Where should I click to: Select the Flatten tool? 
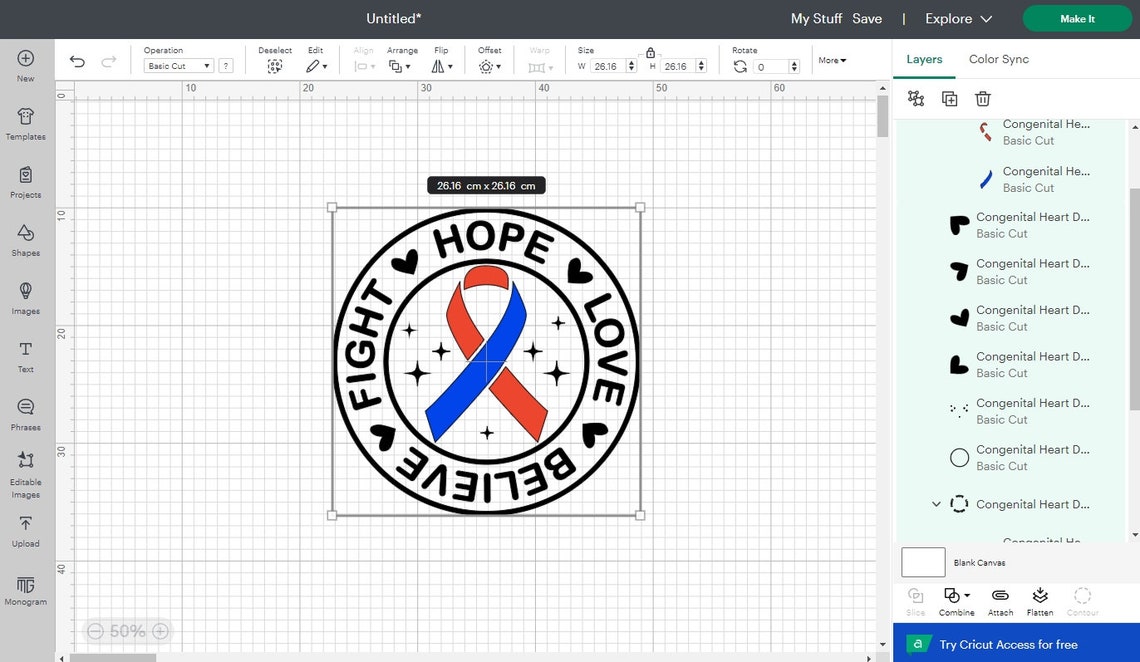click(1040, 600)
